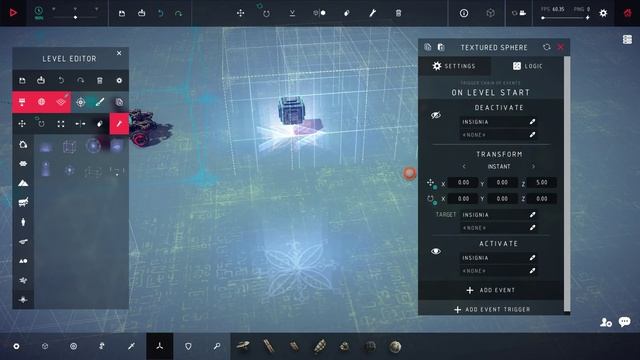Viewport: 640px width, 360px height.
Task: Cycle Transform mode to previous with left arrow
Action: tap(464, 167)
